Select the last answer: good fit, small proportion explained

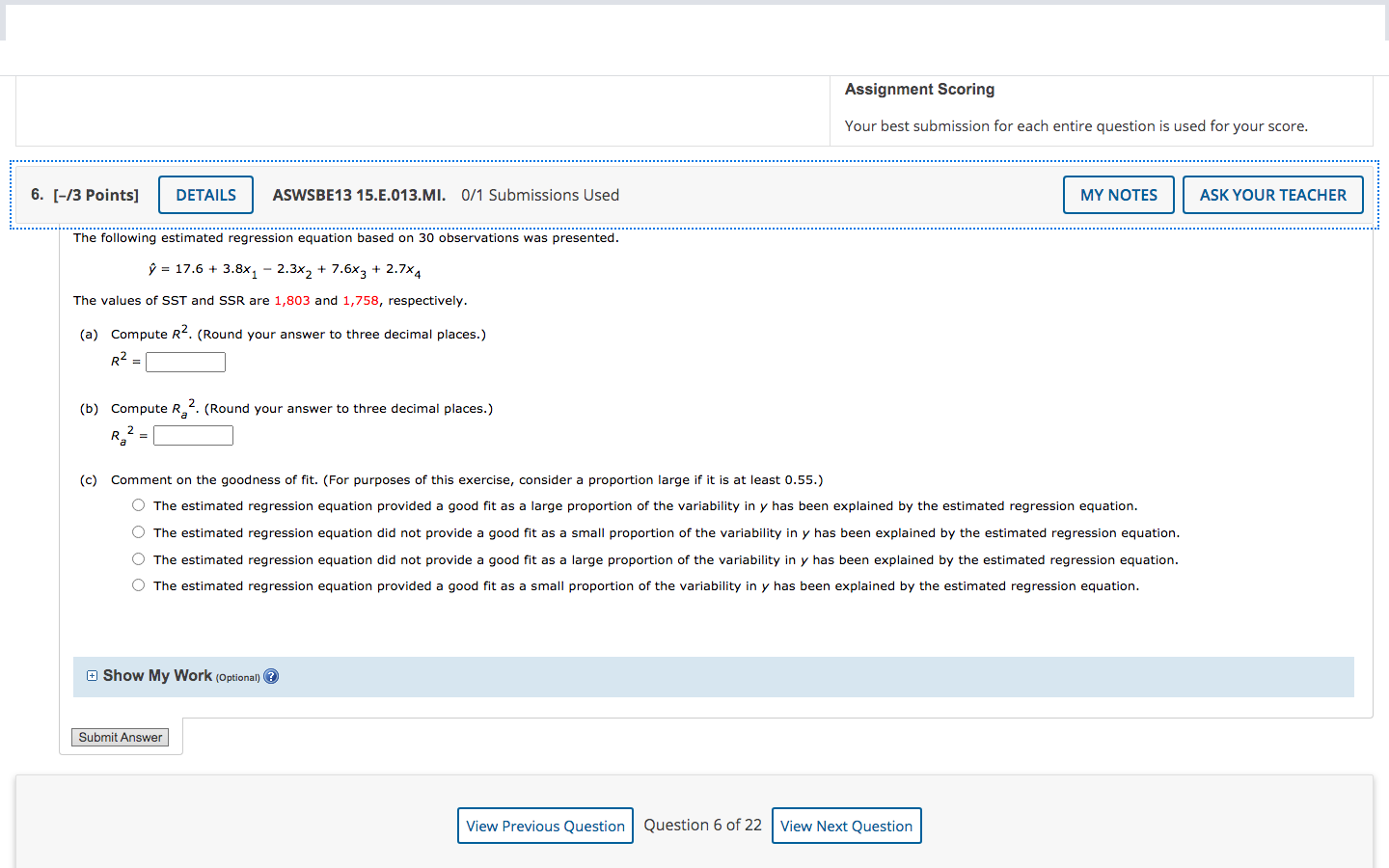point(138,585)
